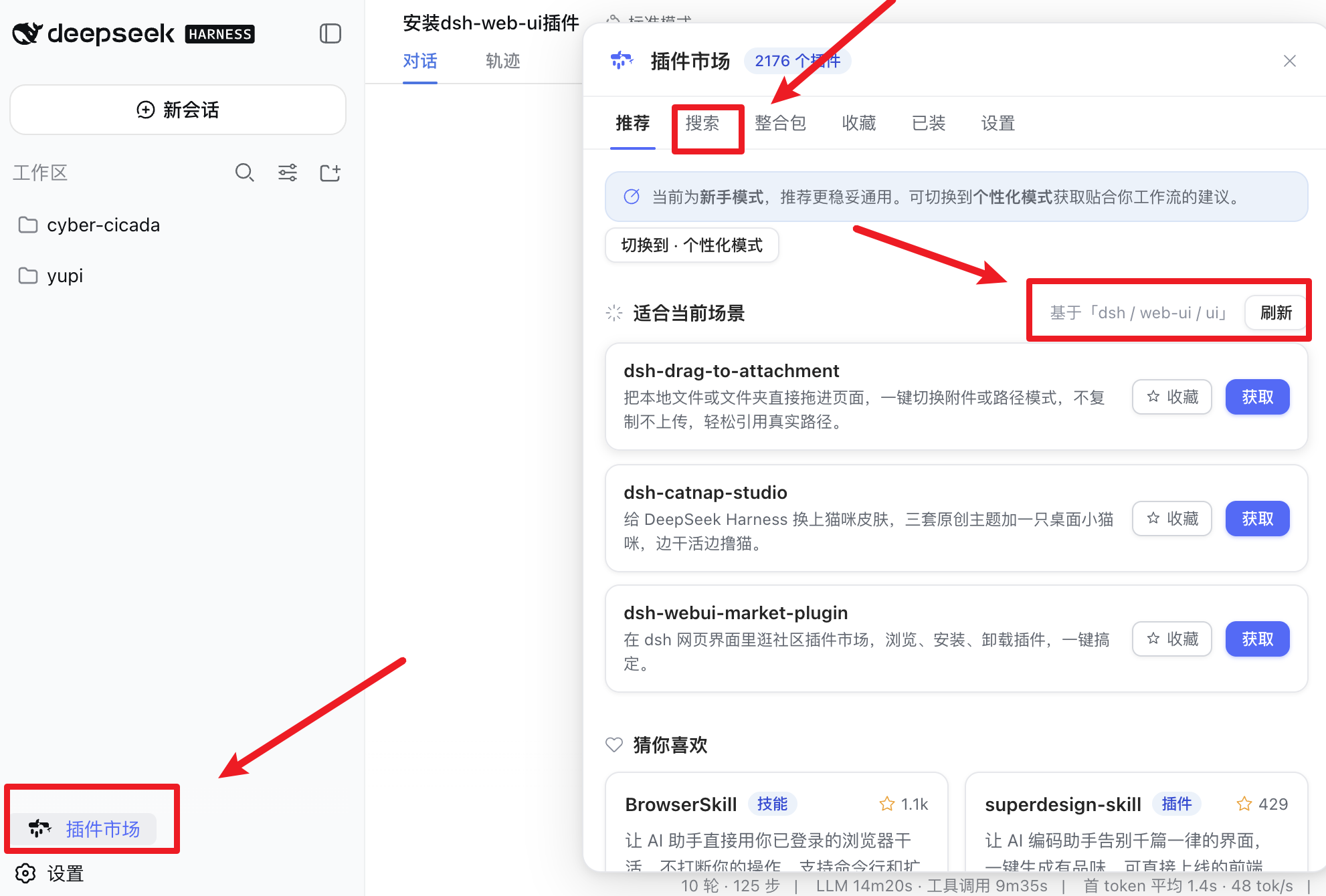Click the add new workspace folder icon
1326x896 pixels.
coord(330,173)
